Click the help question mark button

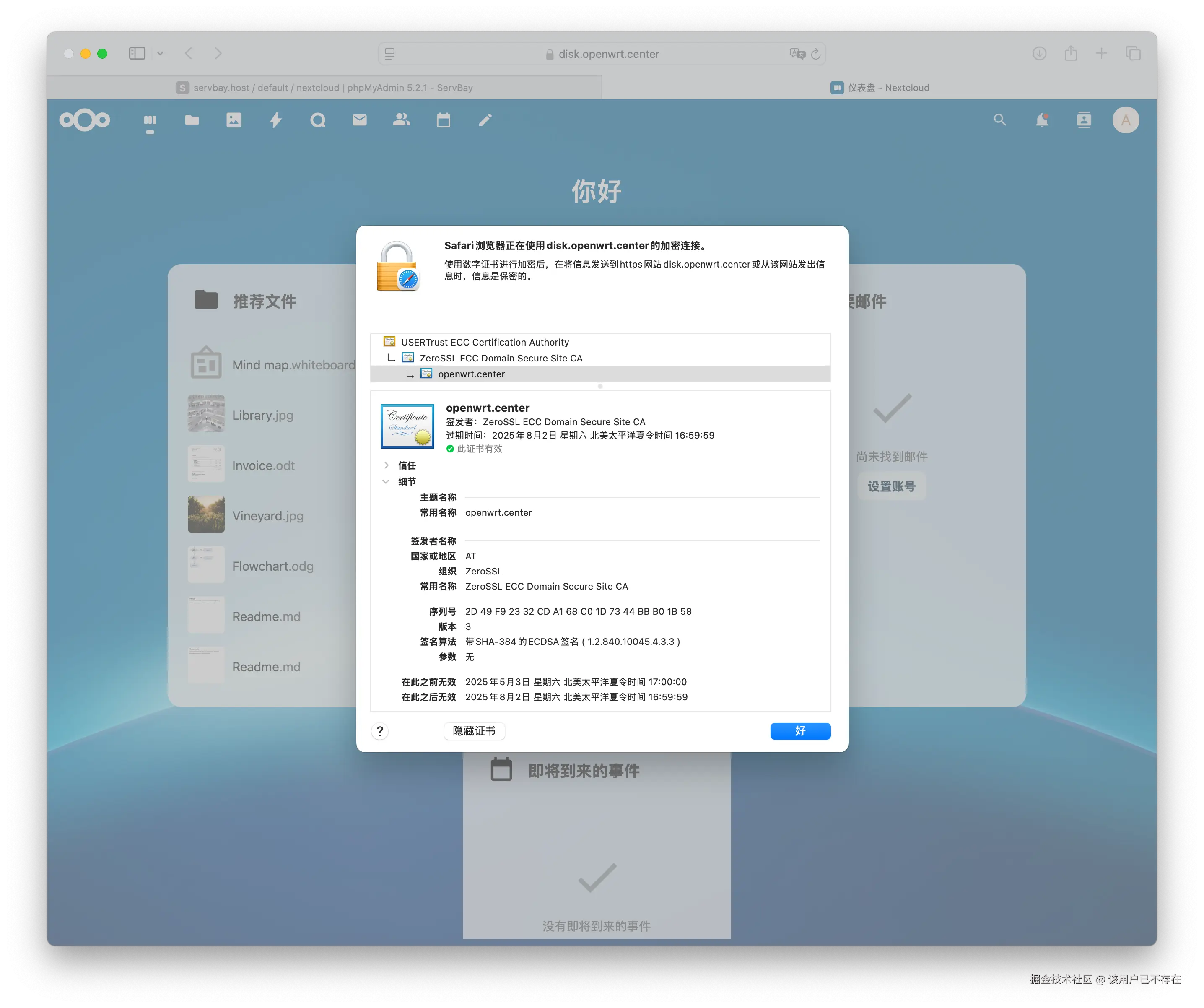[379, 731]
